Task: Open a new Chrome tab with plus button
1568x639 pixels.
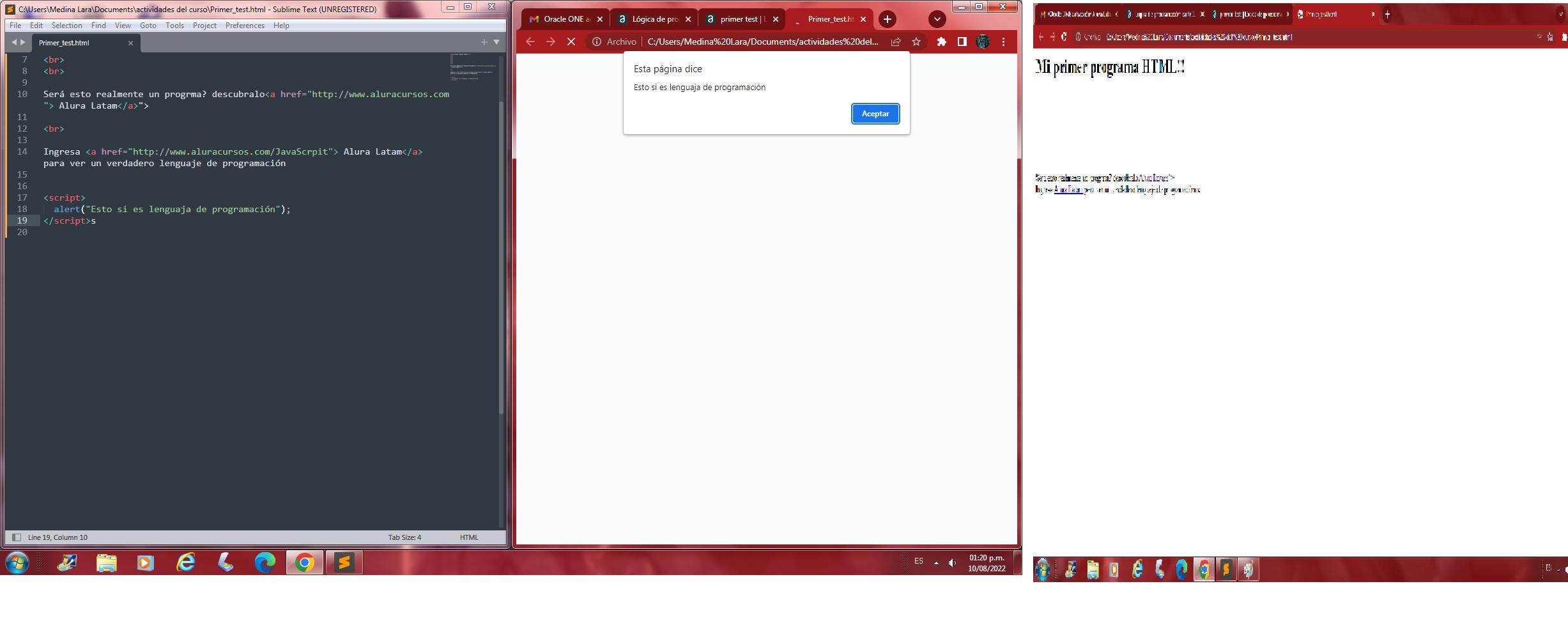Action: pyautogui.click(x=887, y=19)
